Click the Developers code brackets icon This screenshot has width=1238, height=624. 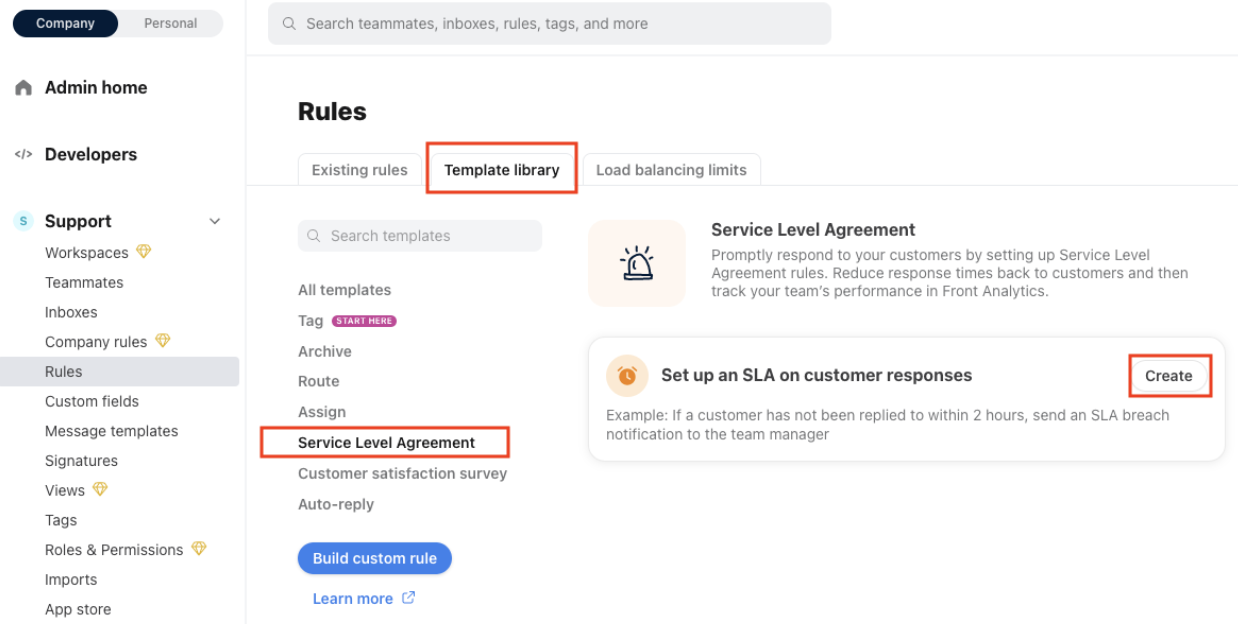pyautogui.click(x=23, y=154)
